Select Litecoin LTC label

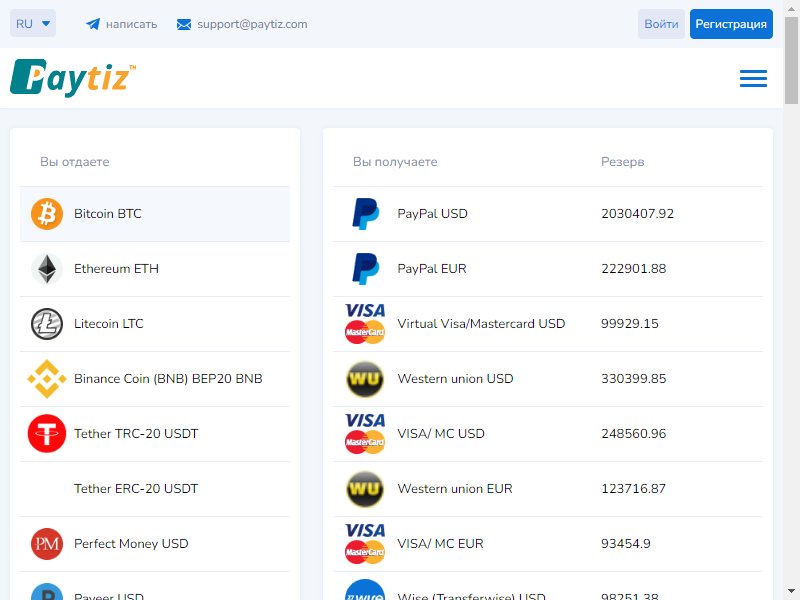(x=109, y=324)
